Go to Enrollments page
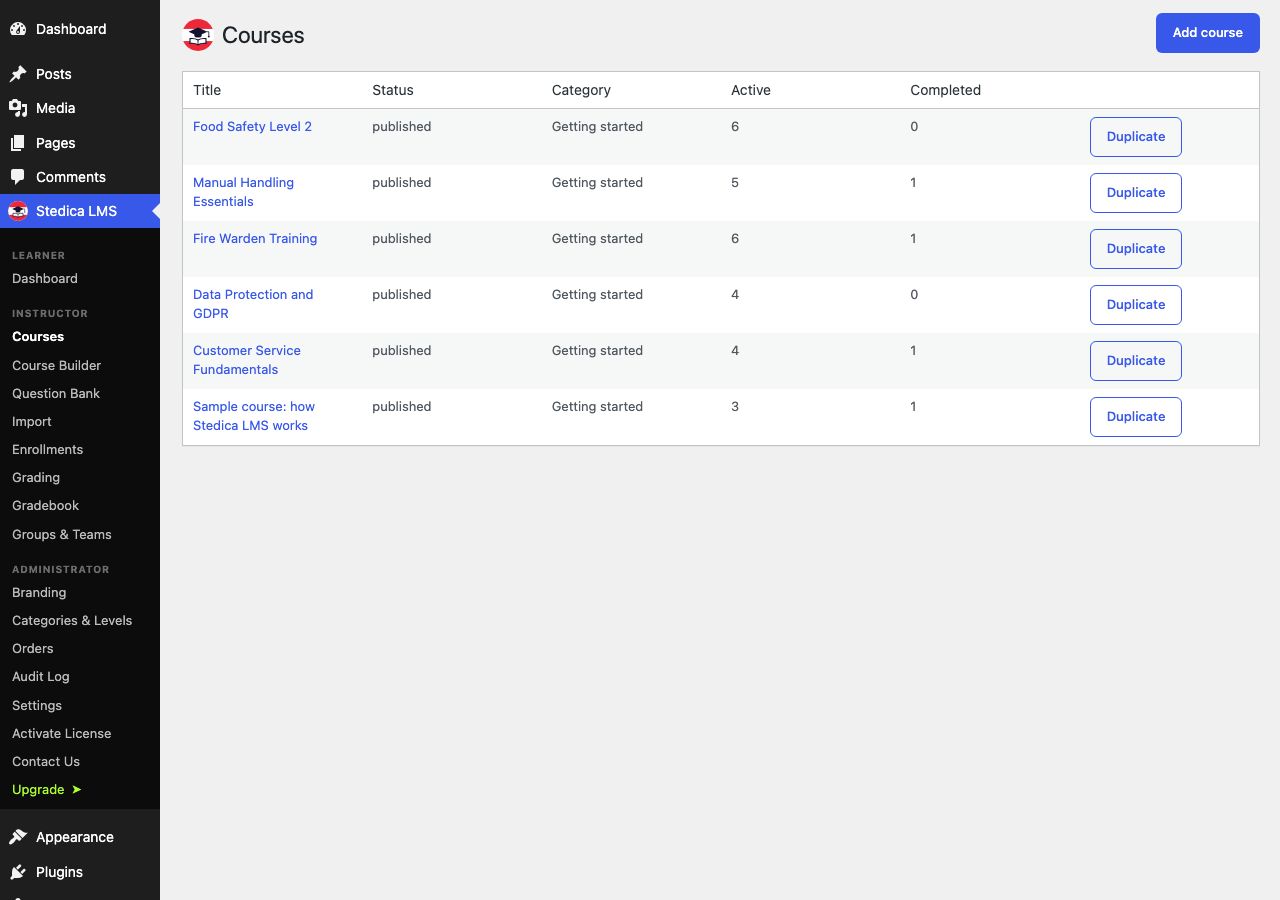Image resolution: width=1280 pixels, height=900 pixels. [47, 449]
